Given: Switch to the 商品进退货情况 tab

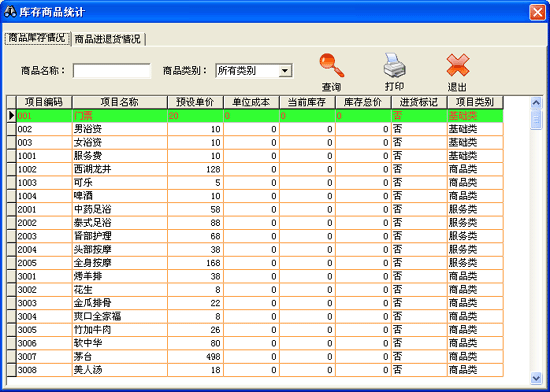Looking at the screenshot, I should 108,39.
